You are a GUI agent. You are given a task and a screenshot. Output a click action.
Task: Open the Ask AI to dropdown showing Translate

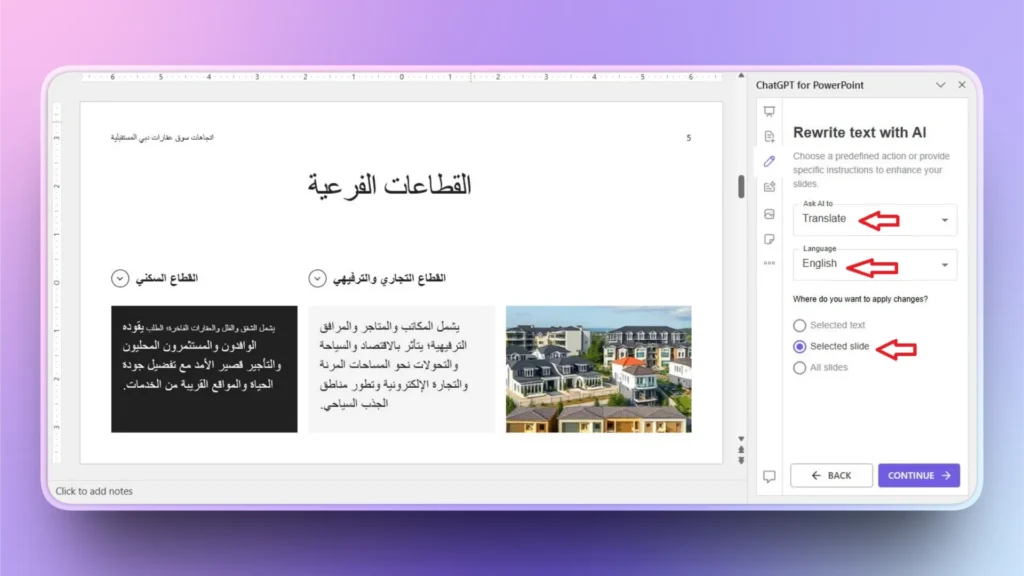[x=874, y=219]
